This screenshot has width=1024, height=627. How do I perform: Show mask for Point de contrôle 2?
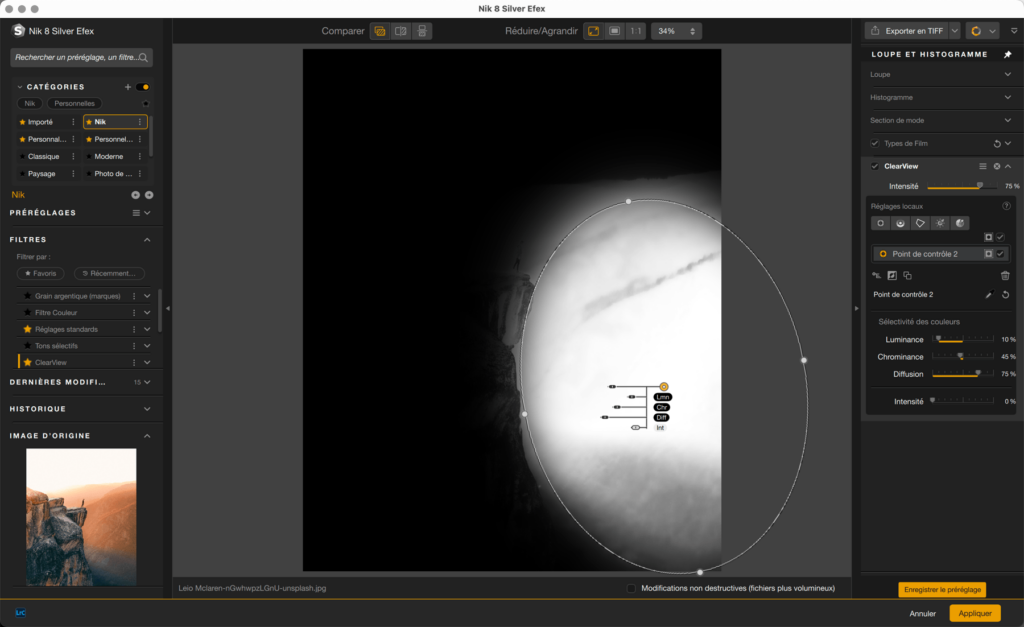pos(989,253)
